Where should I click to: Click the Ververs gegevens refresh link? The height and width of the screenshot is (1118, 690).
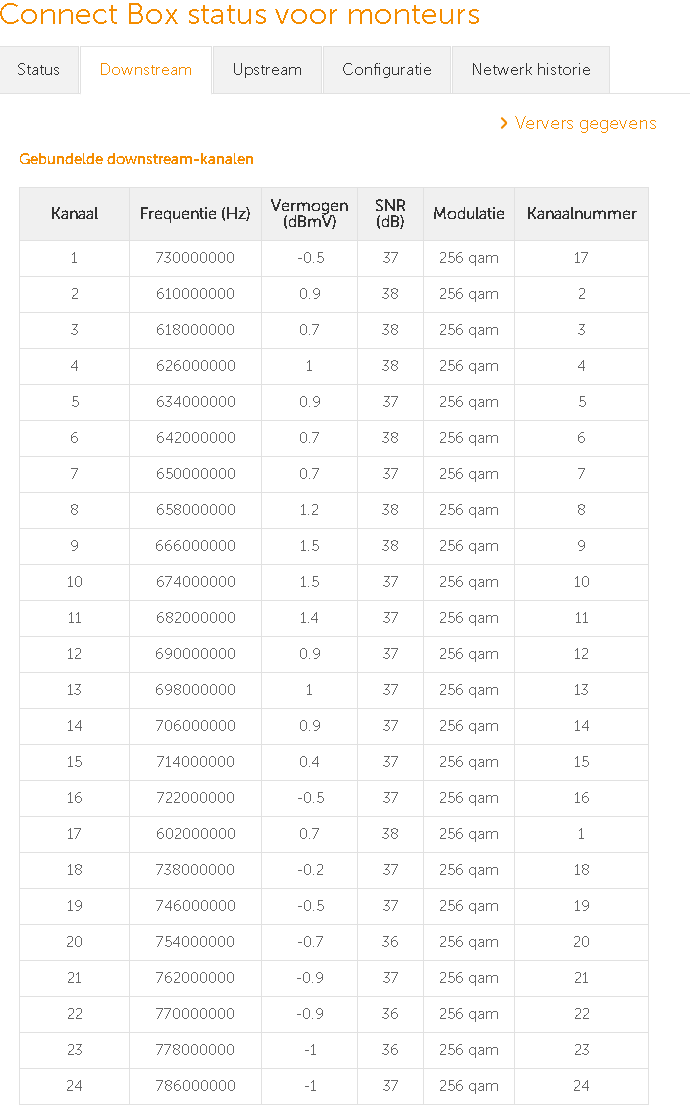tap(585, 124)
